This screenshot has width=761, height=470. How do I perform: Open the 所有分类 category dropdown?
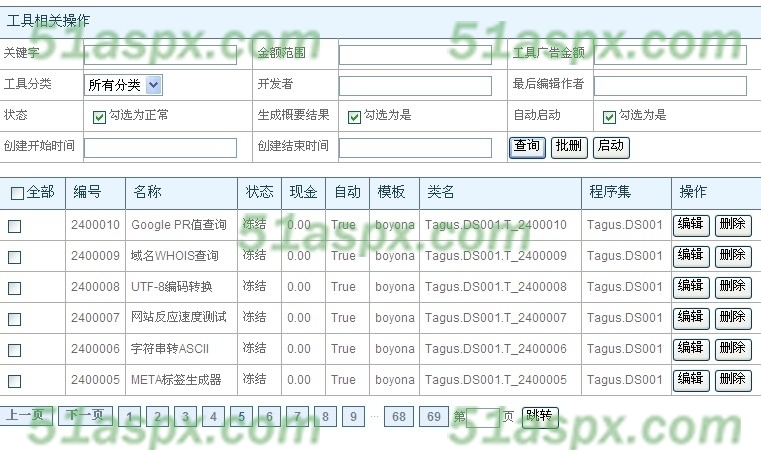123,85
